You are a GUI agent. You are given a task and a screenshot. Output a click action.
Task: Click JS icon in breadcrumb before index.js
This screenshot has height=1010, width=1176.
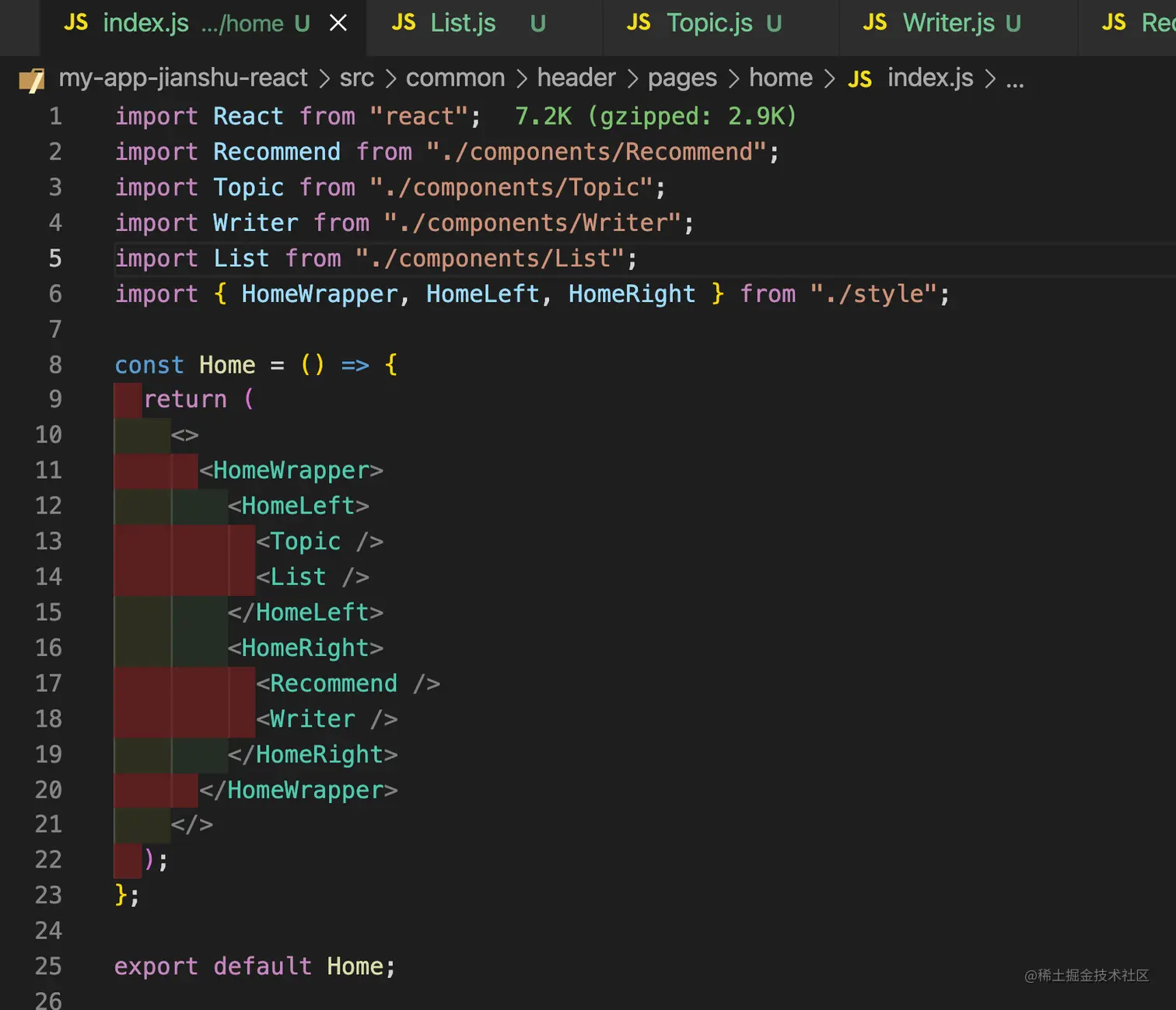(859, 79)
